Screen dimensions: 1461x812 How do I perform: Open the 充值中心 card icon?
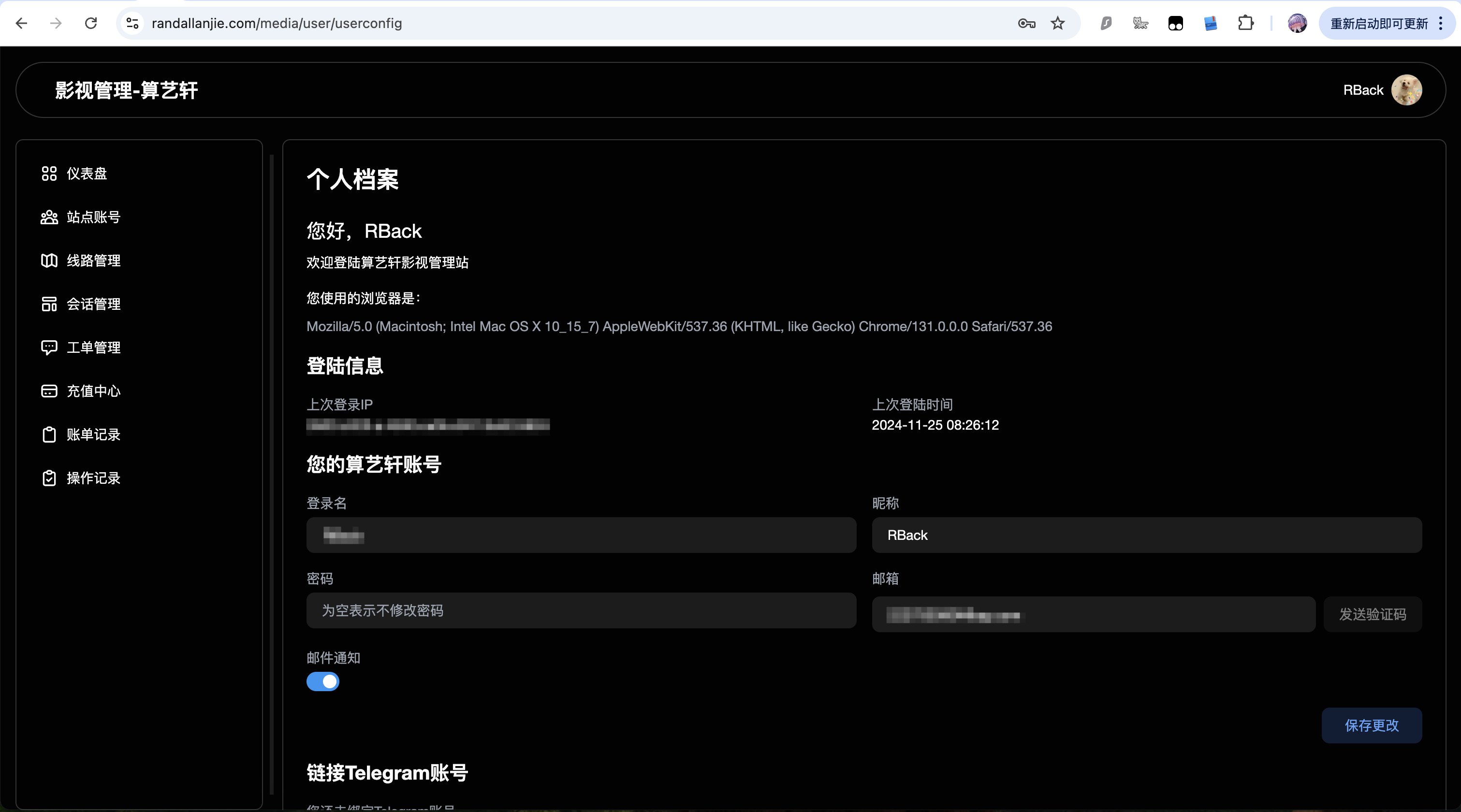[x=49, y=391]
